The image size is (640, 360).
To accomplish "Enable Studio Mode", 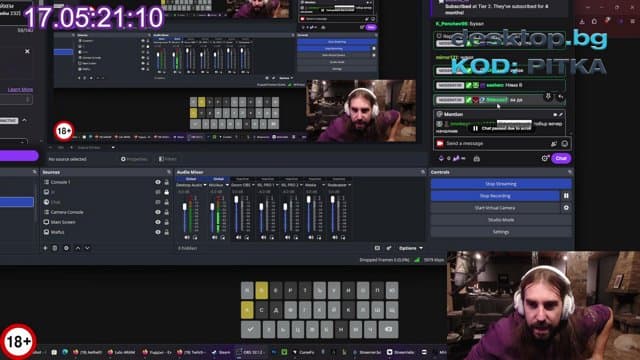I will point(501,220).
